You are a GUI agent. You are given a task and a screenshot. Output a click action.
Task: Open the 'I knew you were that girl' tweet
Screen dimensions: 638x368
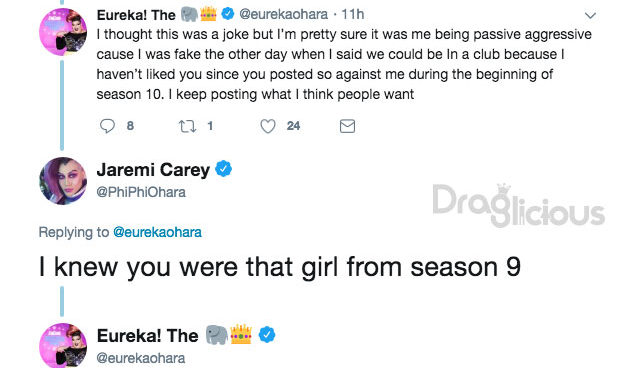coord(280,267)
